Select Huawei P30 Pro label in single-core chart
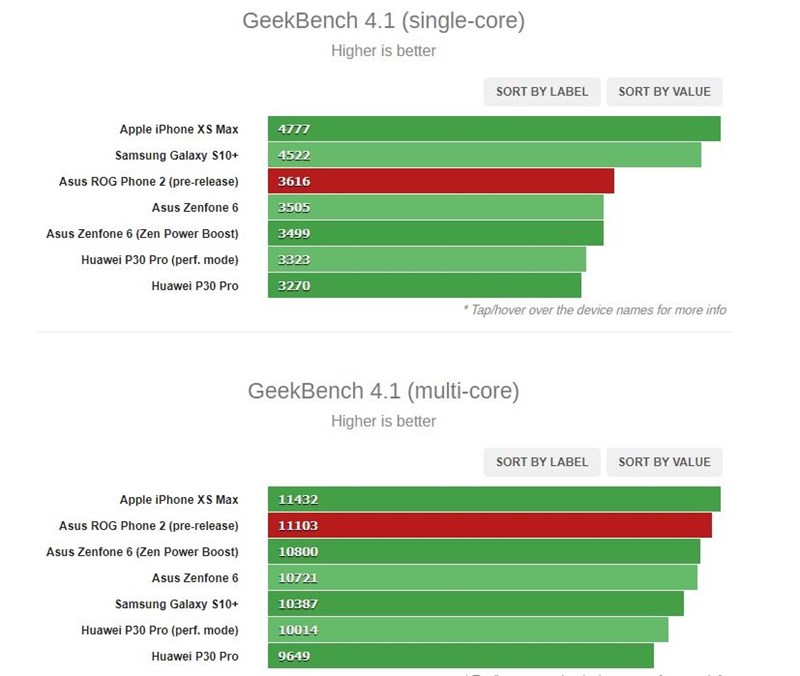 click(x=195, y=286)
